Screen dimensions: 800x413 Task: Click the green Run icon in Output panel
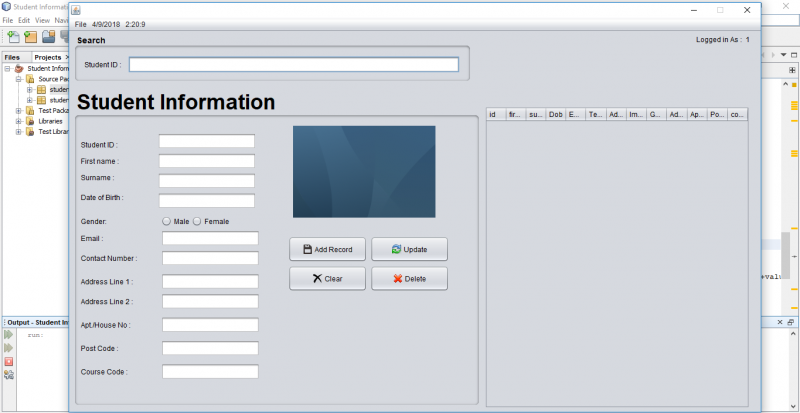(x=8, y=335)
